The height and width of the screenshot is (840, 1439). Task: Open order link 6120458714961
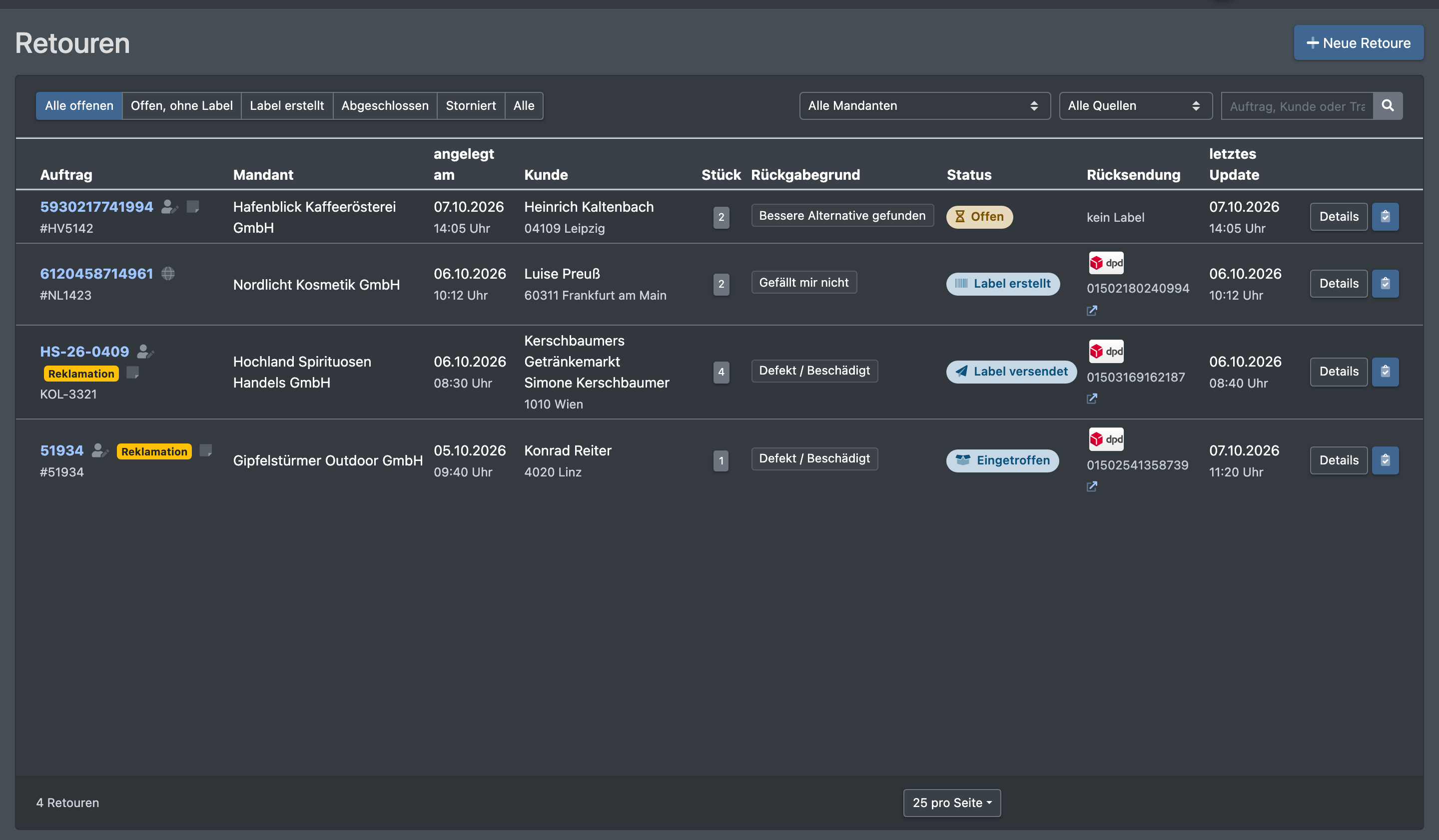[96, 273]
